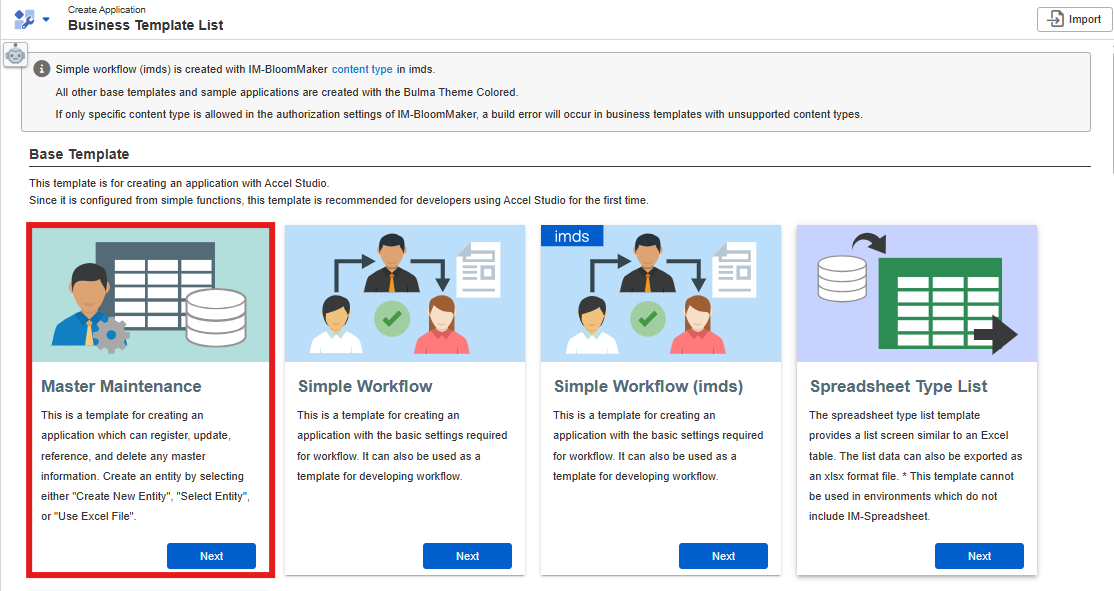Viewport: 1114px width, 591px height.
Task: Select the Simple Workflow template image
Action: [405, 293]
